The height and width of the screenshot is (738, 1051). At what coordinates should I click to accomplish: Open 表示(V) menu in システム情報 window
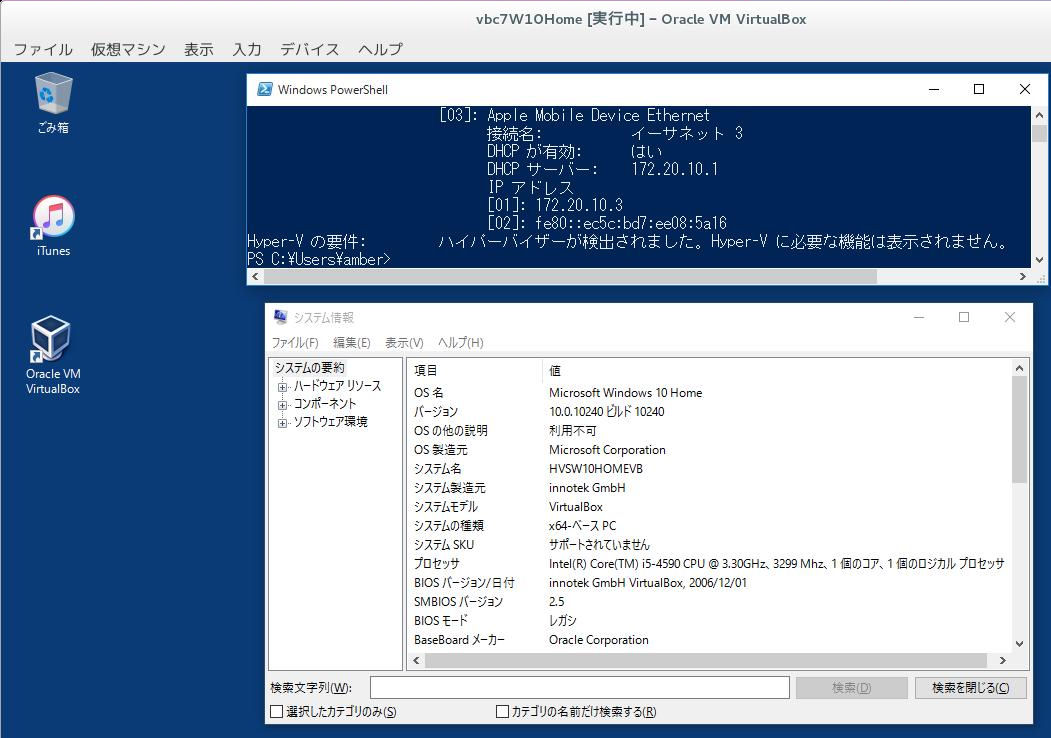404,343
